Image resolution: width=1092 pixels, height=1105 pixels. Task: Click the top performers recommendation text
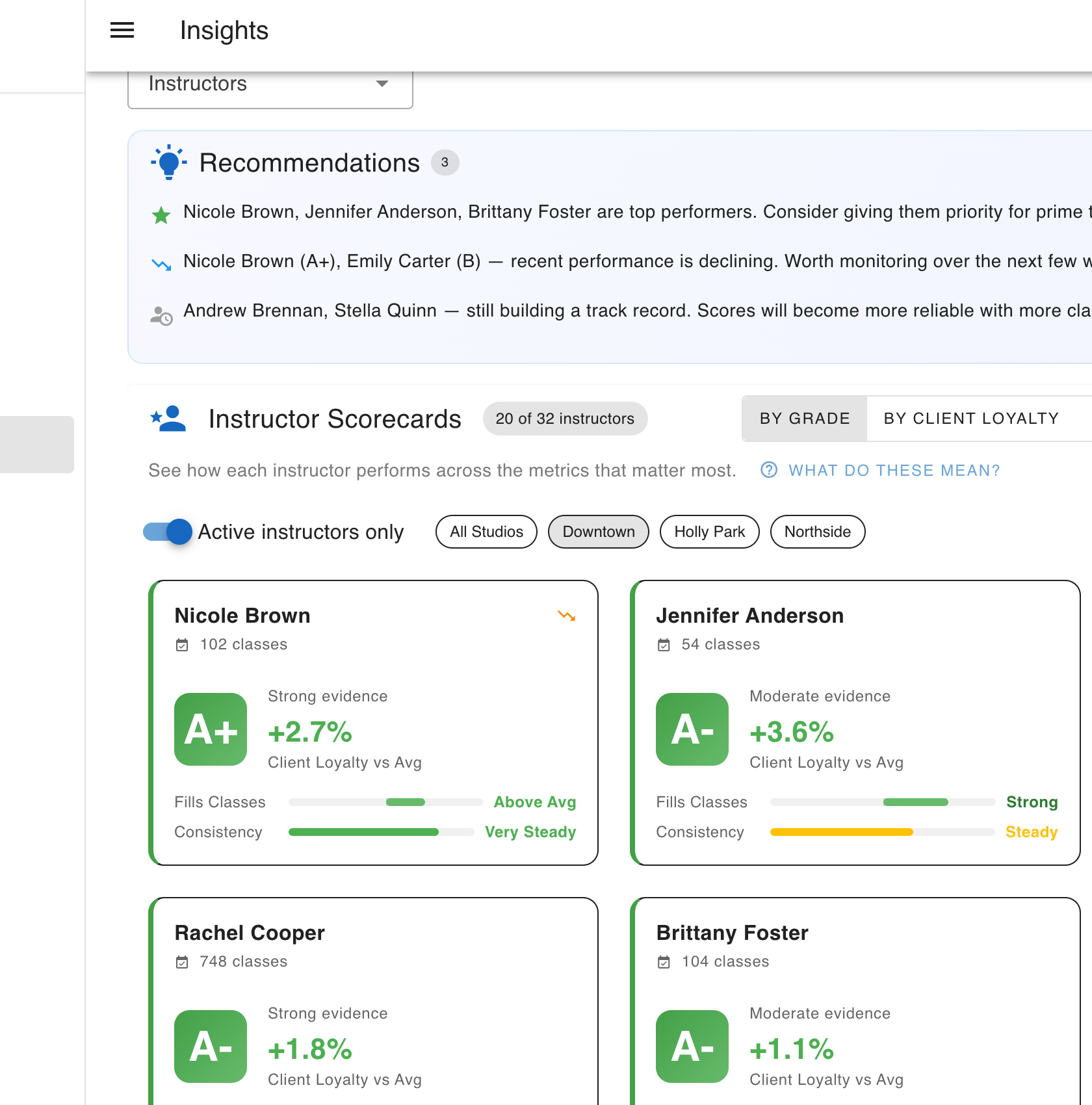637,212
